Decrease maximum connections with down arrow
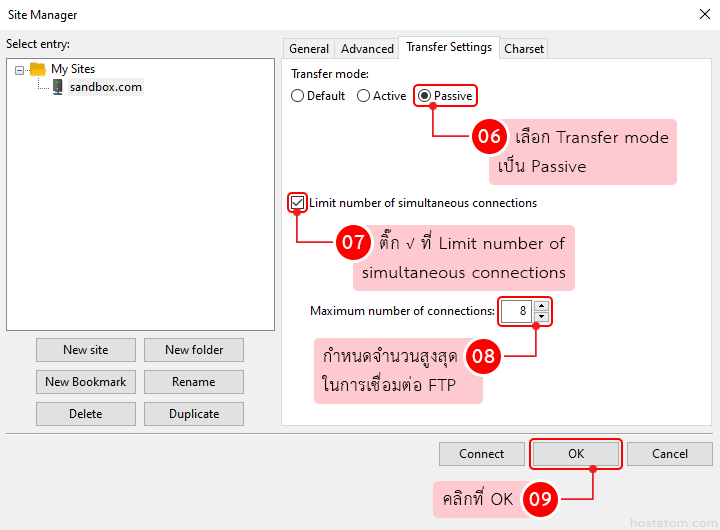Screen dimensions: 720x530 (541, 317)
